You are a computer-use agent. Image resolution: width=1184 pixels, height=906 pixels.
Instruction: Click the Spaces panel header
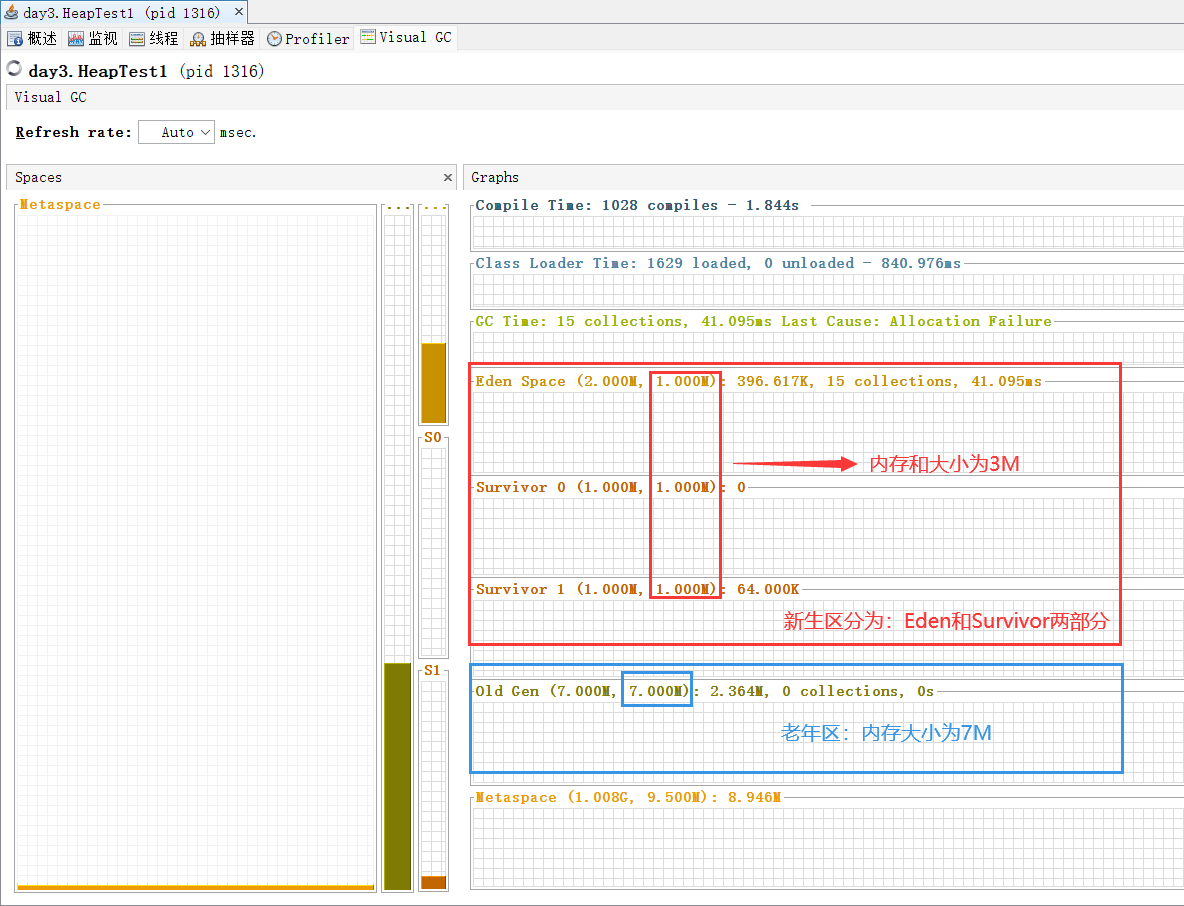click(x=231, y=177)
